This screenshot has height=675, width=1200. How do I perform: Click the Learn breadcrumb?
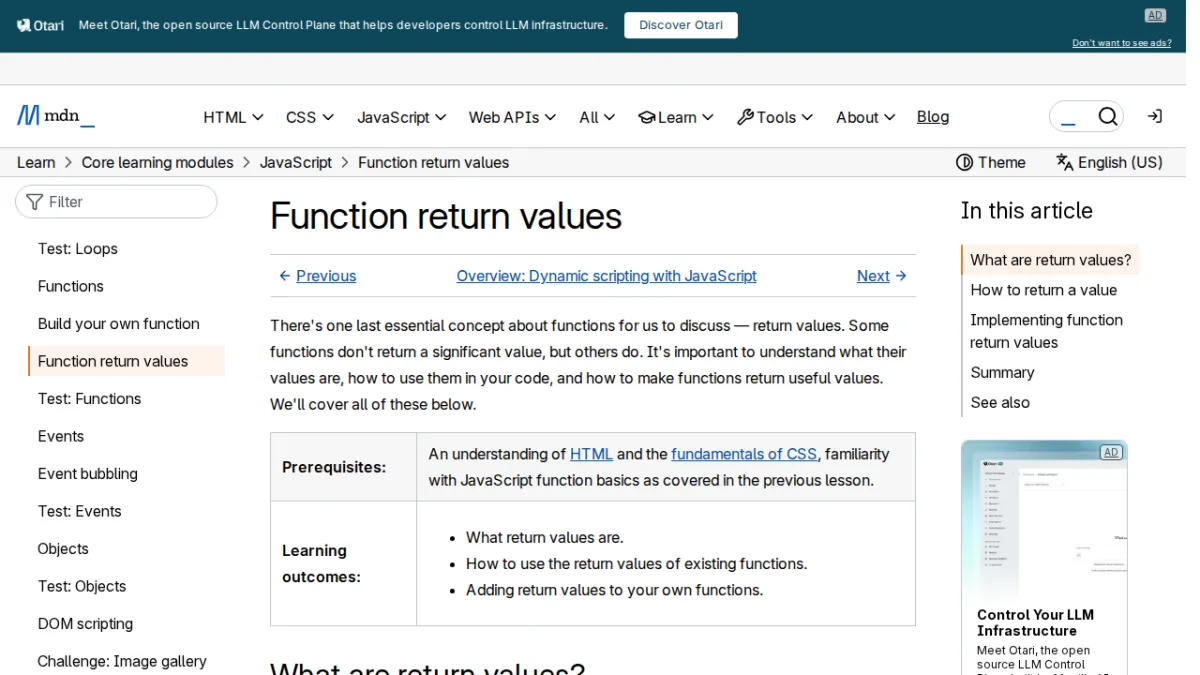tap(36, 162)
